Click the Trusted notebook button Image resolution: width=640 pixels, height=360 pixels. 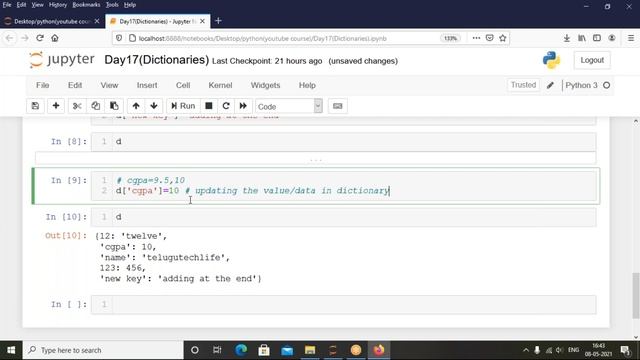[x=523, y=85]
